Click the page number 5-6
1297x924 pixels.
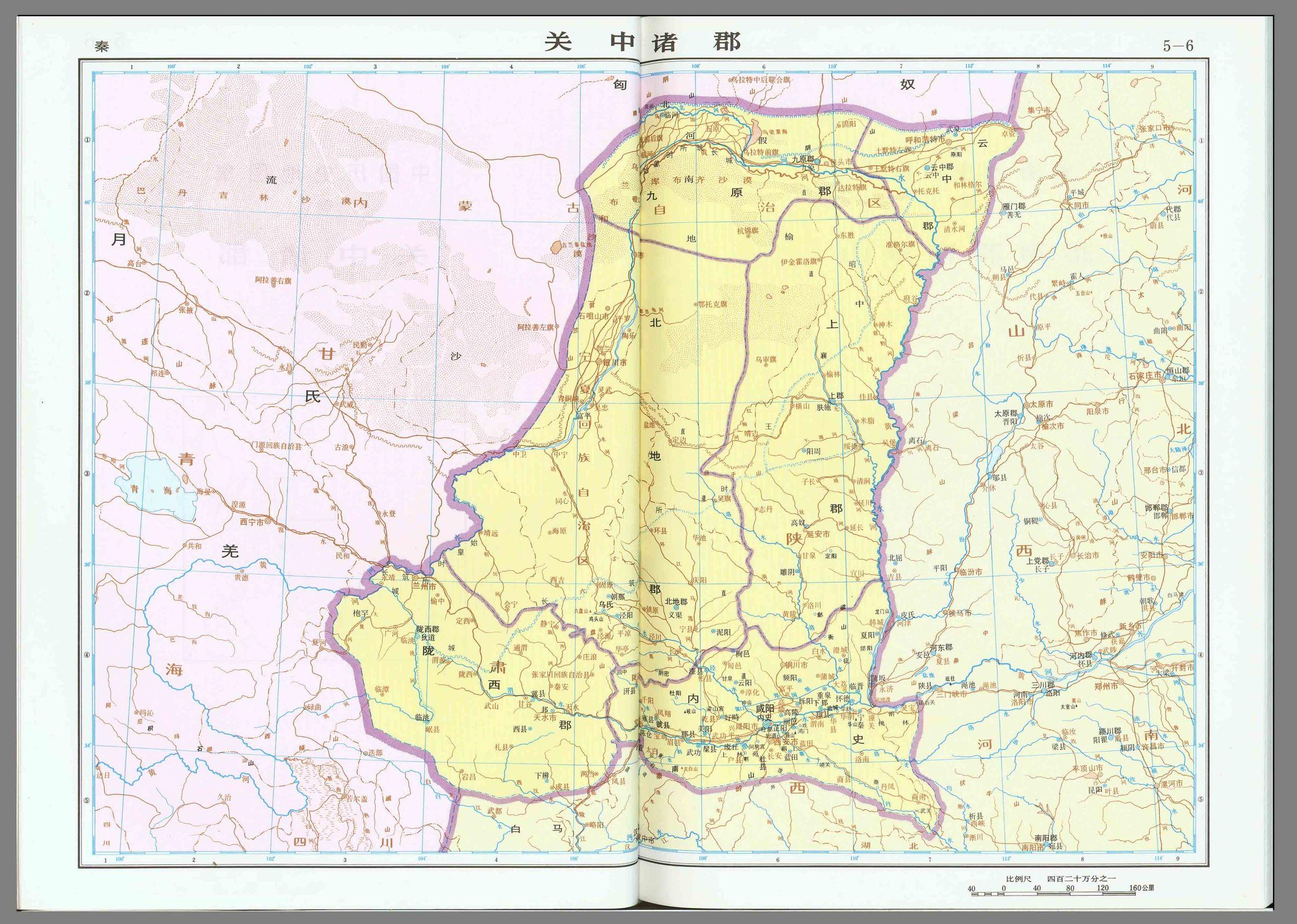(x=1178, y=47)
